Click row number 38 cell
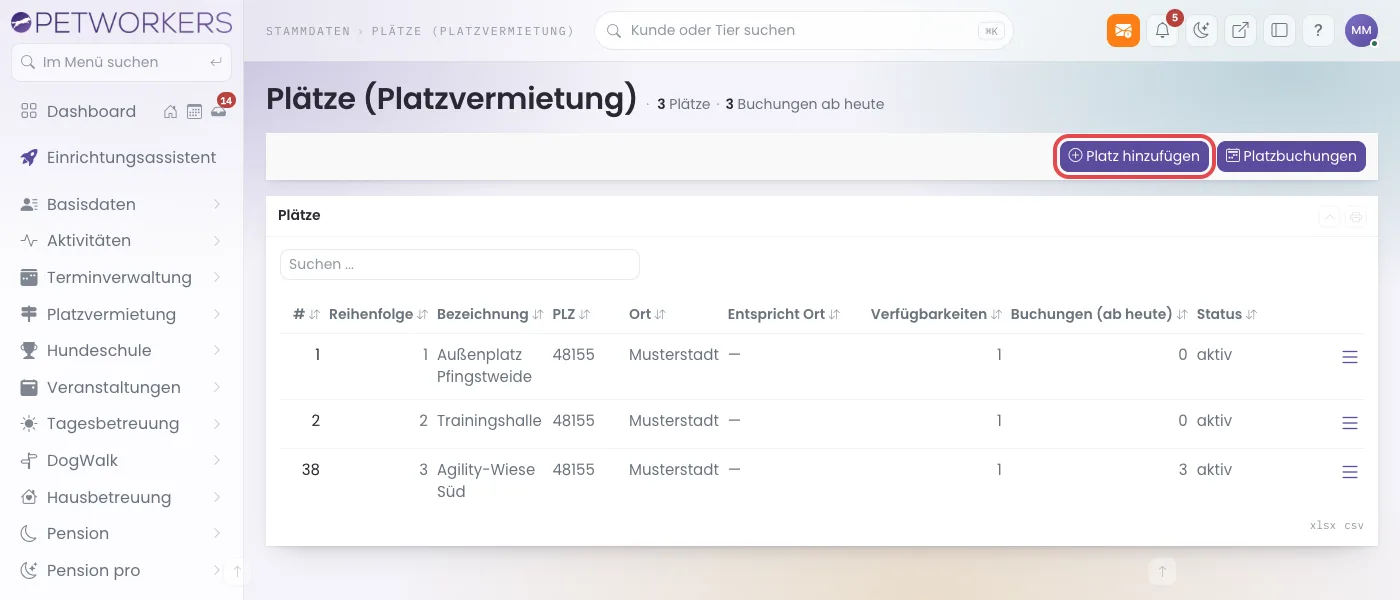 tap(310, 470)
